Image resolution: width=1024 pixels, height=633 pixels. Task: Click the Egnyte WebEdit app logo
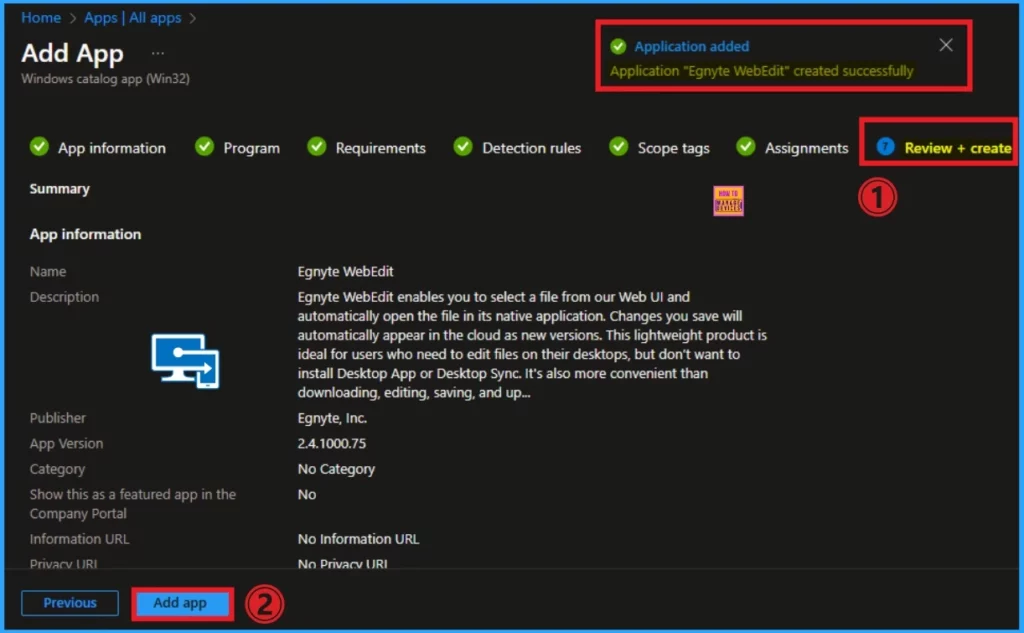coord(185,361)
